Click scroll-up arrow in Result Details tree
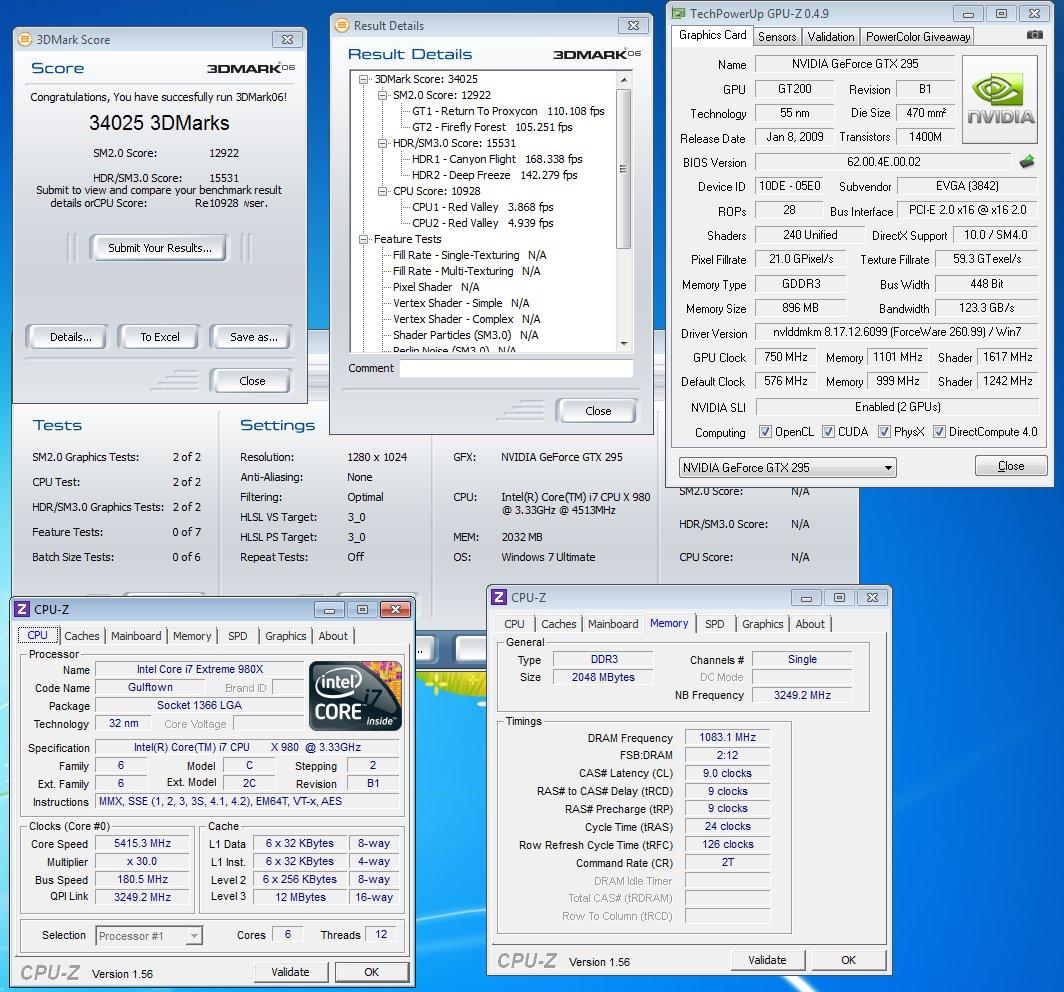 coord(624,80)
